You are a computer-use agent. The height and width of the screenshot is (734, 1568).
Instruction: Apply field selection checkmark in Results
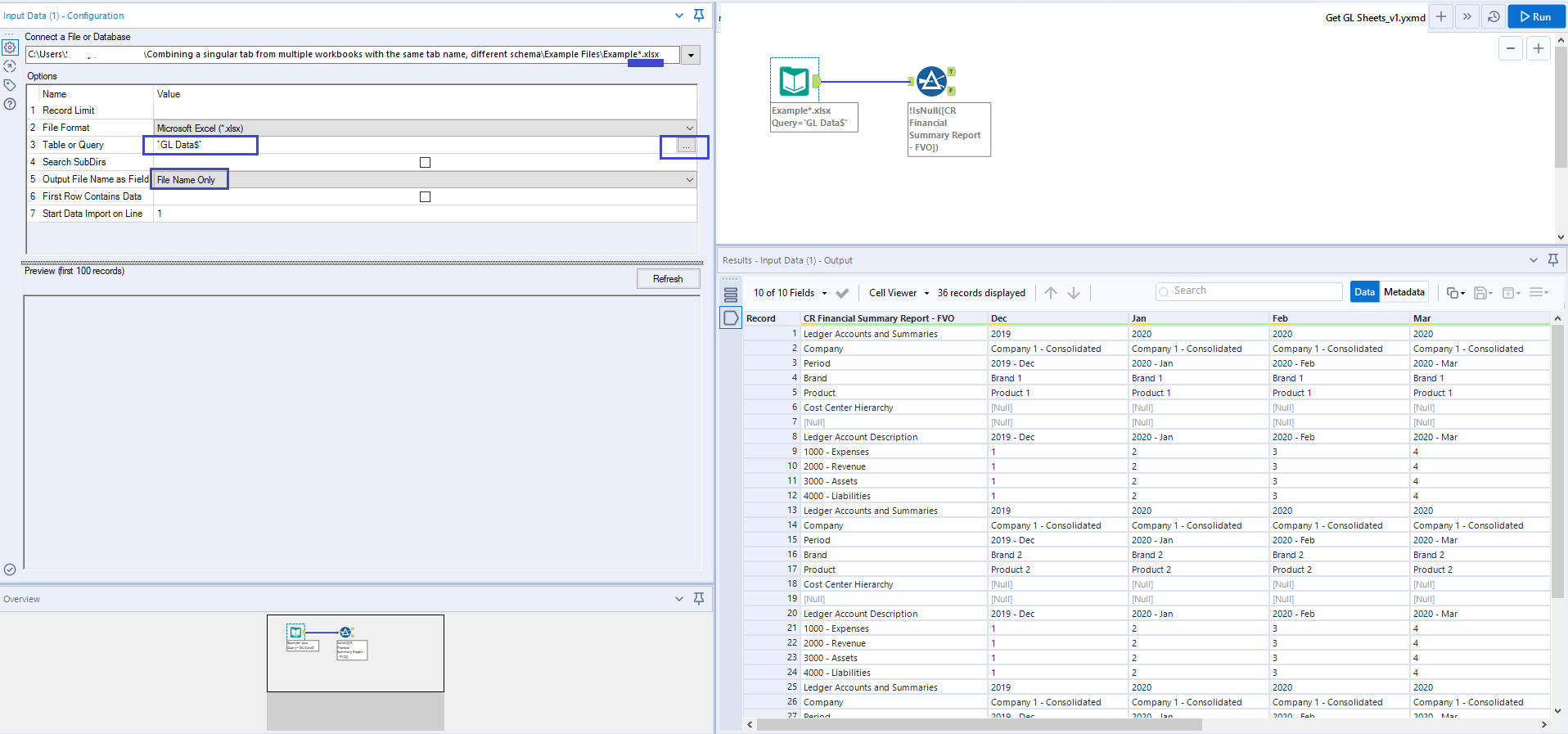(842, 293)
